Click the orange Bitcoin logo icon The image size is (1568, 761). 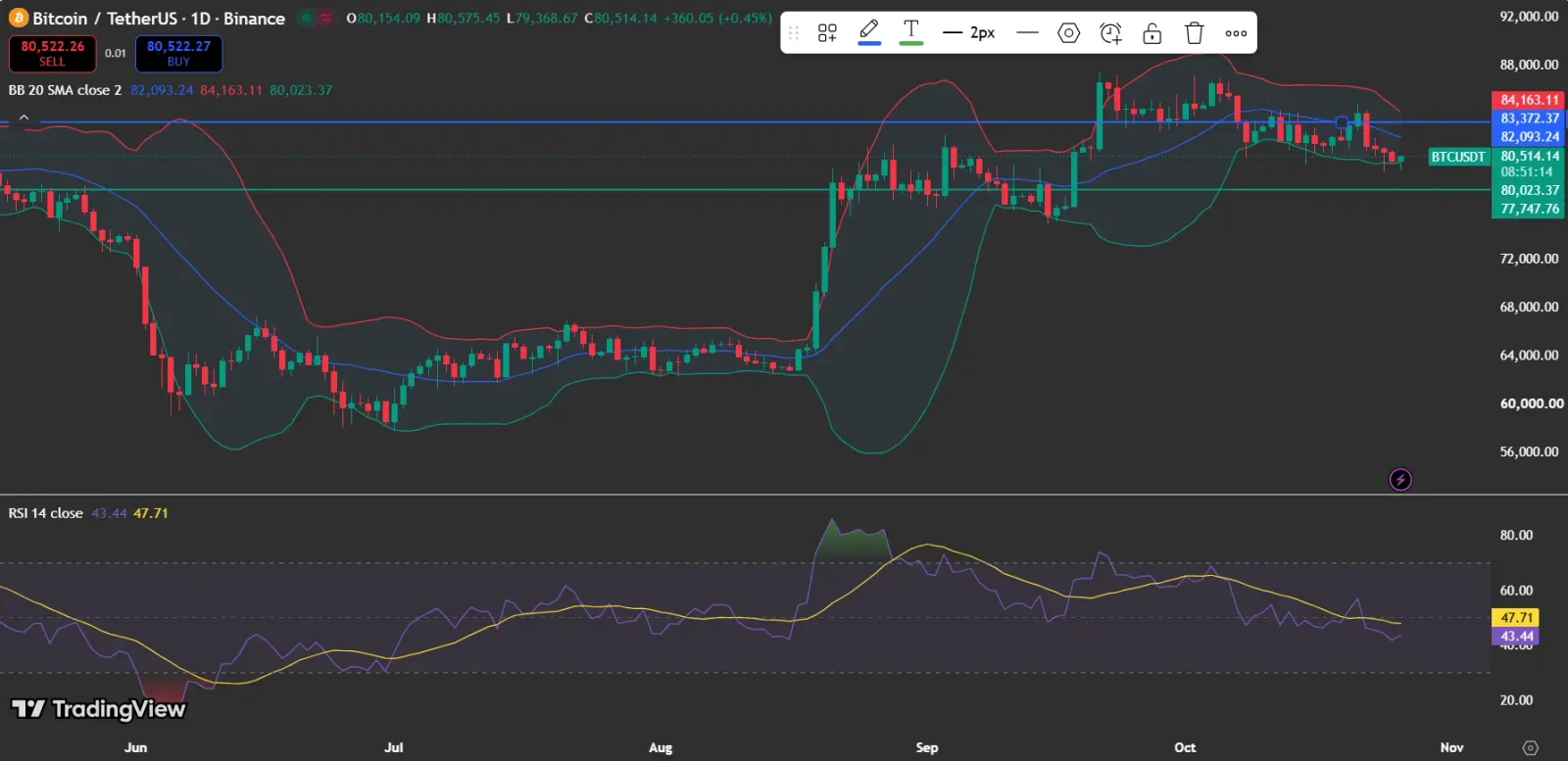(19, 18)
